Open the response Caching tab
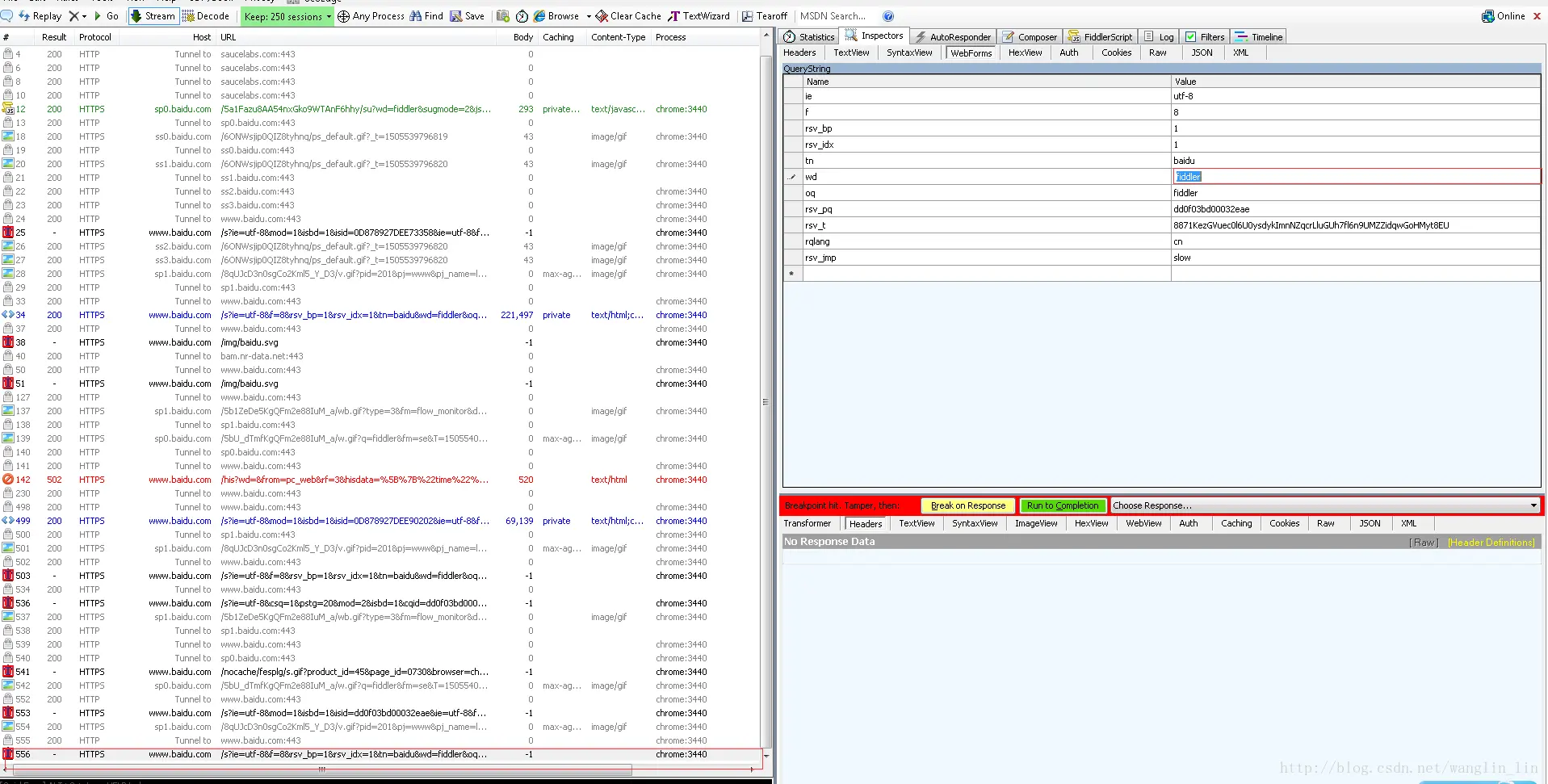Screen dimensions: 1548x784 pyautogui.click(x=1236, y=523)
